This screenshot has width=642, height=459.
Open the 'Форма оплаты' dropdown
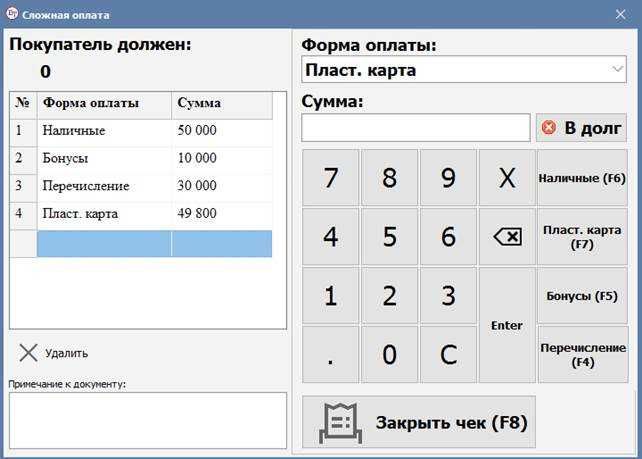(x=463, y=70)
